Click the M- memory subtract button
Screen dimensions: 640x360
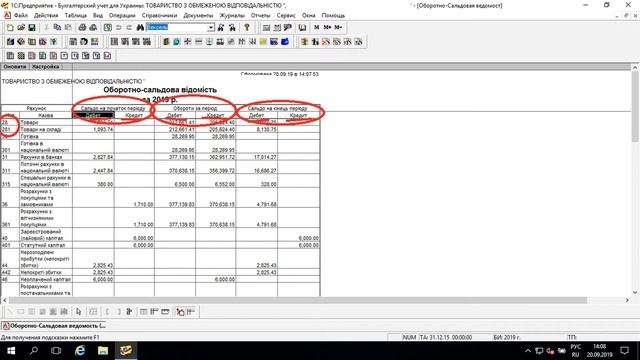click(x=338, y=28)
